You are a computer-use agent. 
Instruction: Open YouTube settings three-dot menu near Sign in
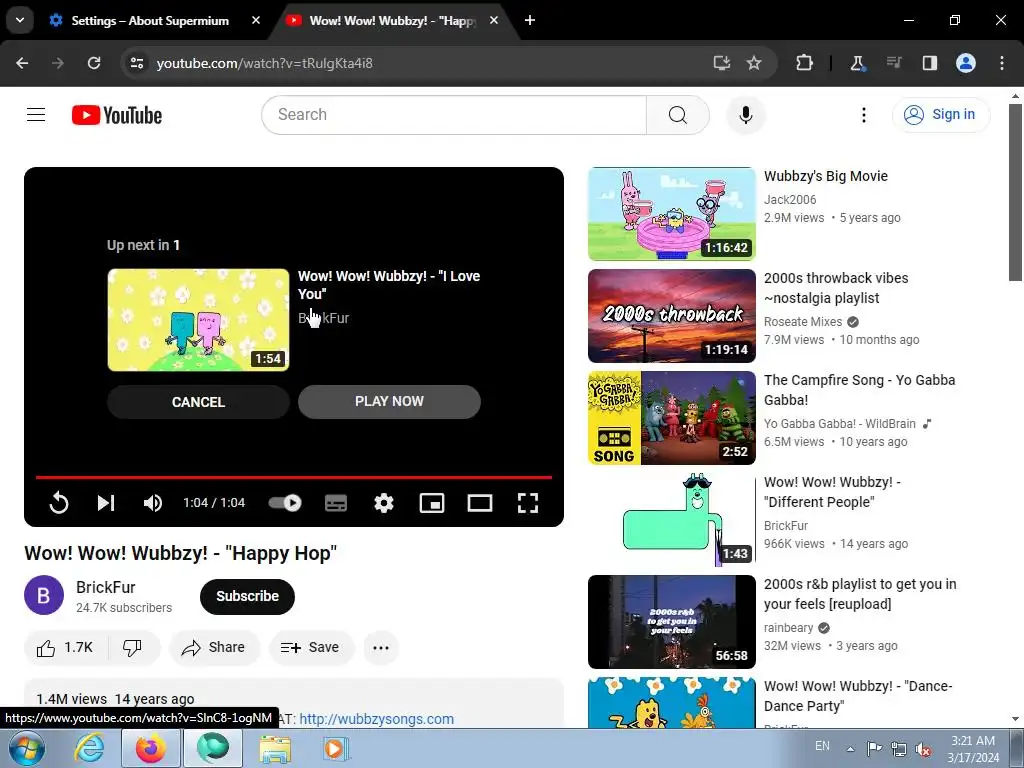[x=863, y=115]
